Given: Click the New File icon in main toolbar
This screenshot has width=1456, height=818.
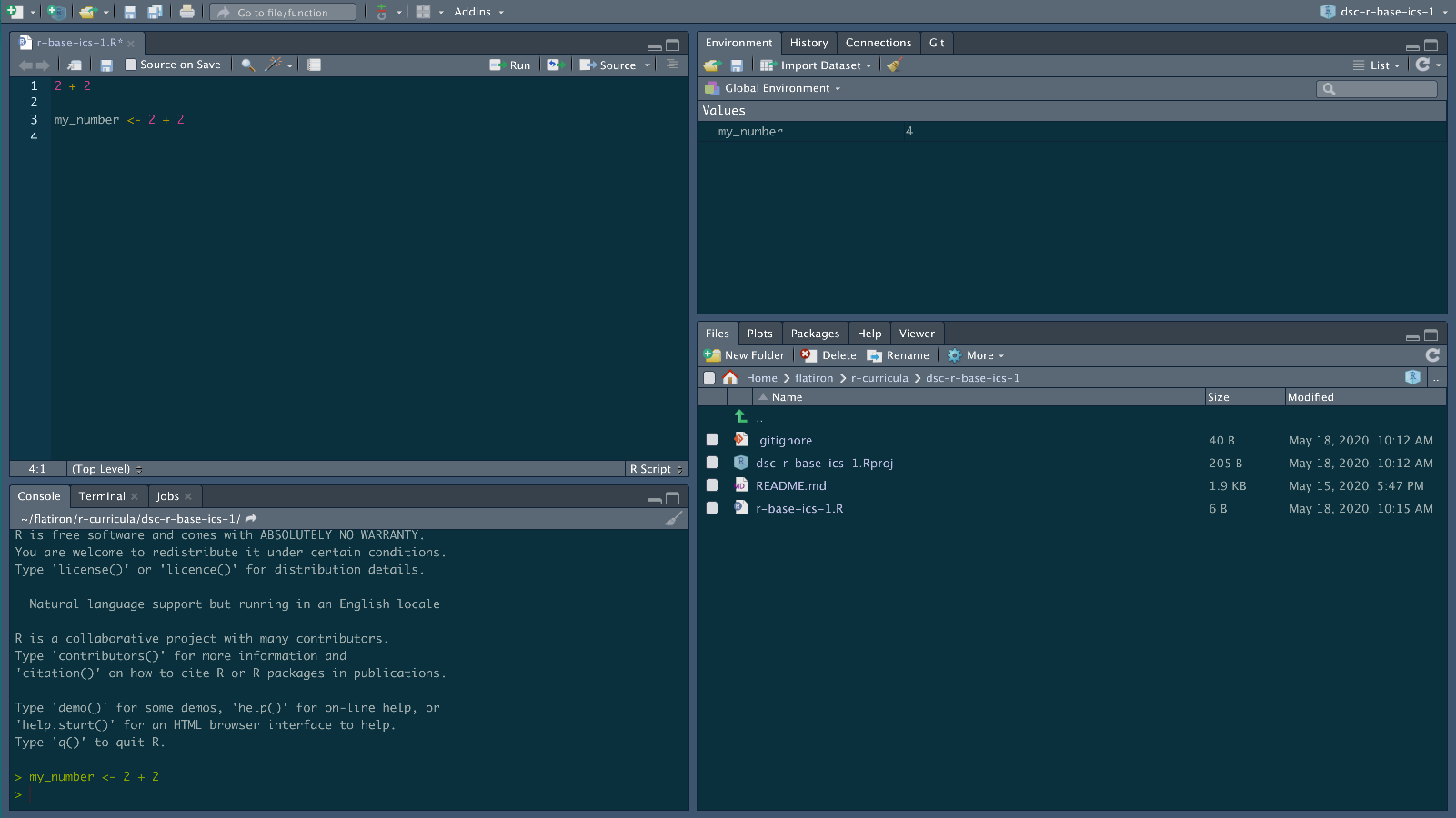Looking at the screenshot, I should [x=15, y=12].
